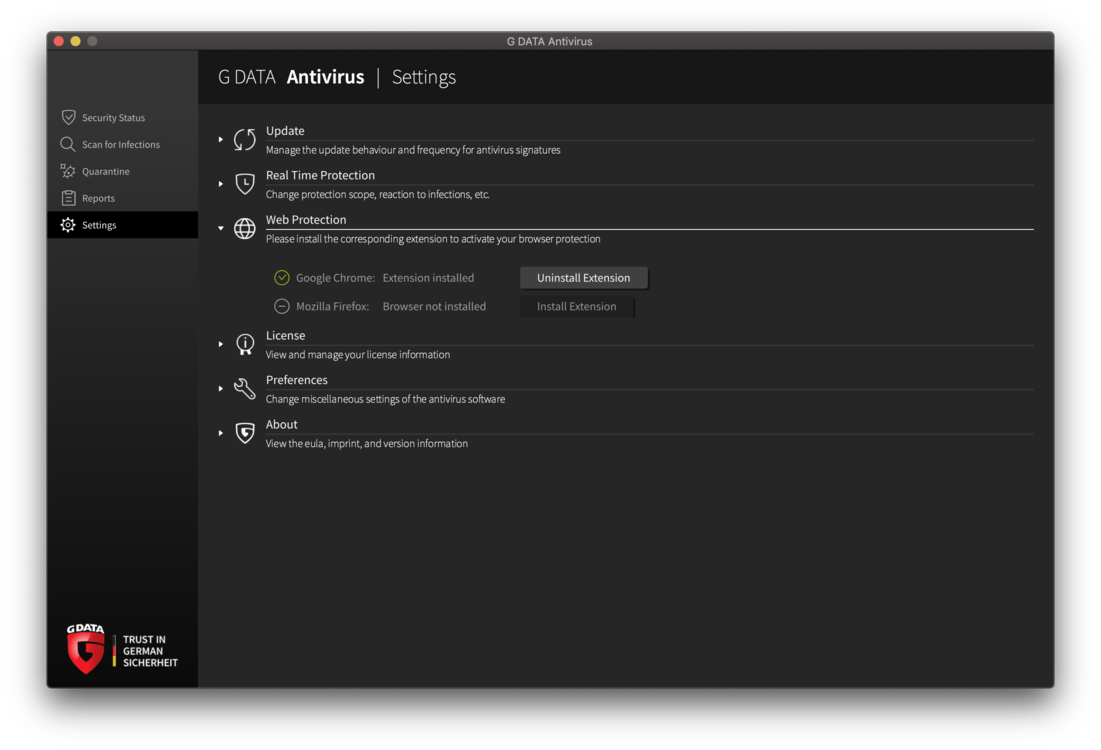Click the Firefox not-installed status icon
1101x750 pixels.
[x=282, y=307]
